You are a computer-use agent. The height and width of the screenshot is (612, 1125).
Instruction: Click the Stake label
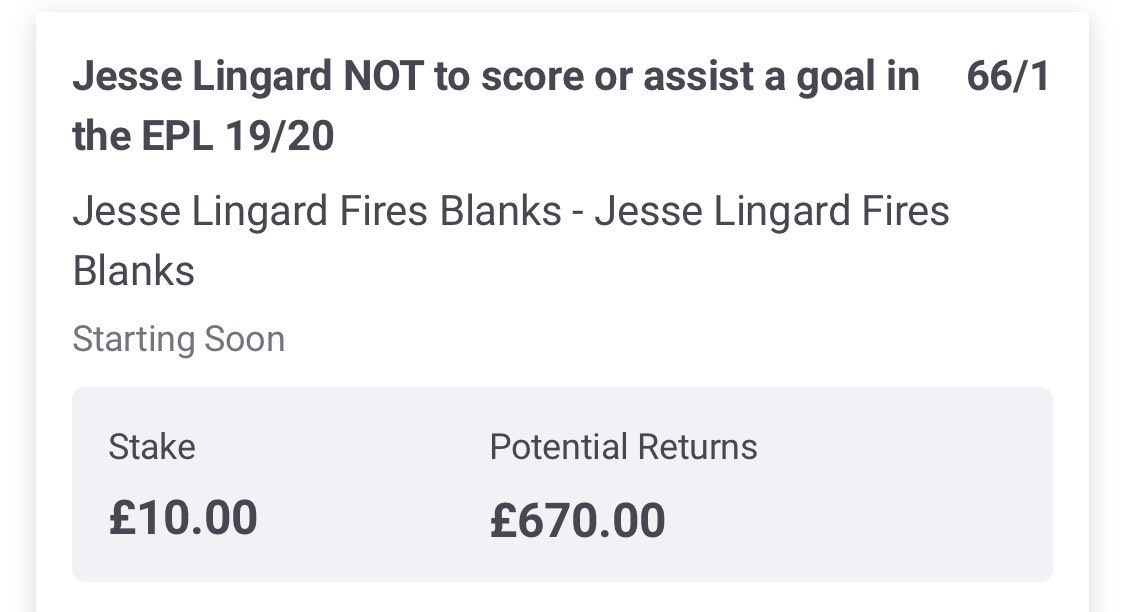(153, 447)
